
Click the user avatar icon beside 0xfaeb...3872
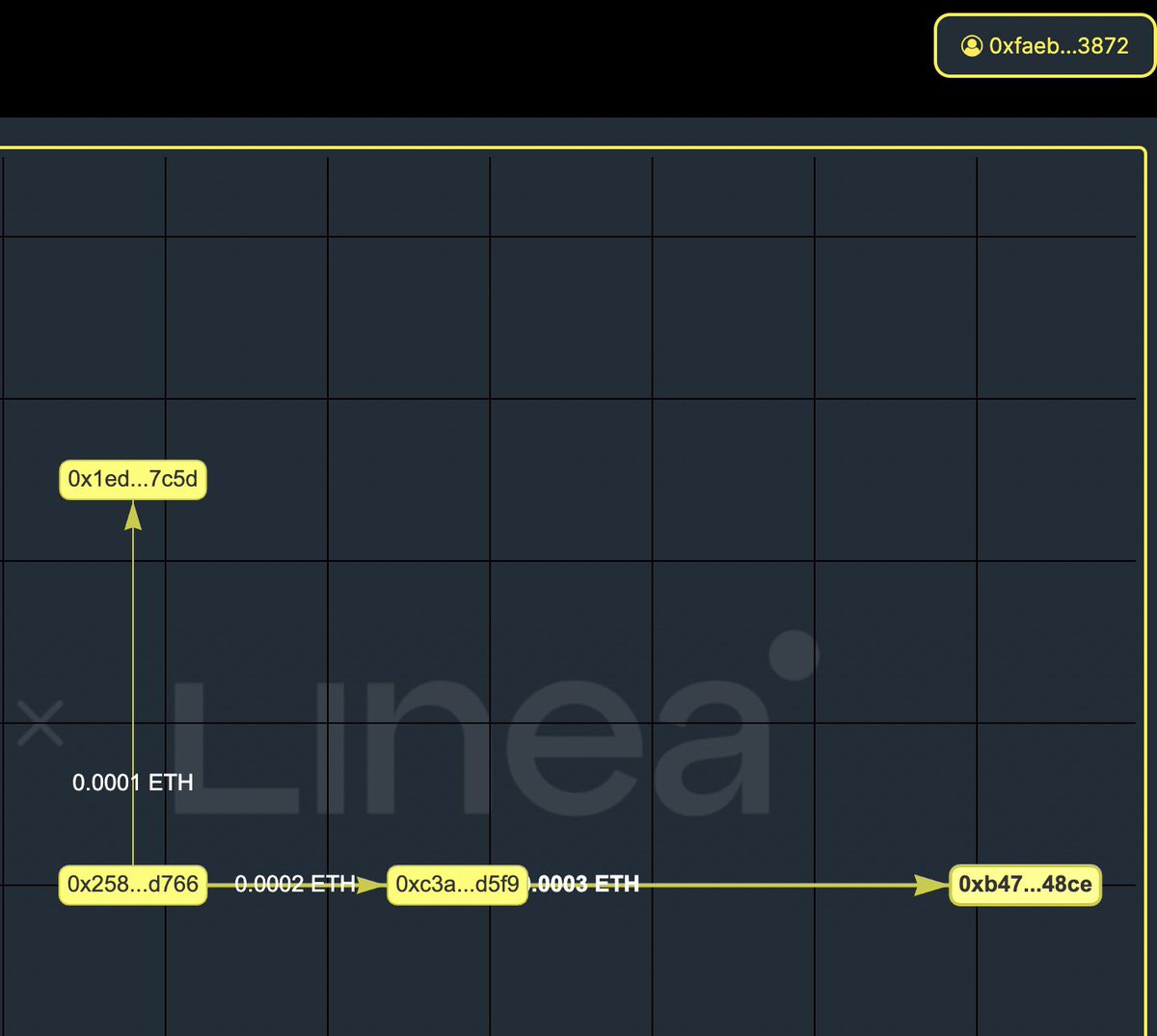[x=972, y=45]
